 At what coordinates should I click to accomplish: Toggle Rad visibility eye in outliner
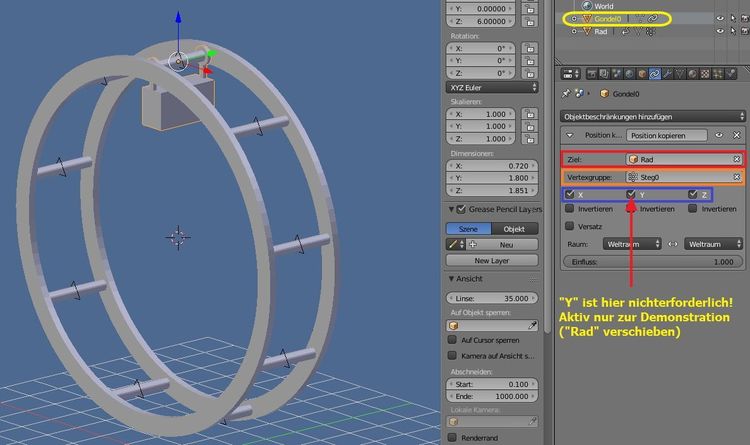point(720,31)
